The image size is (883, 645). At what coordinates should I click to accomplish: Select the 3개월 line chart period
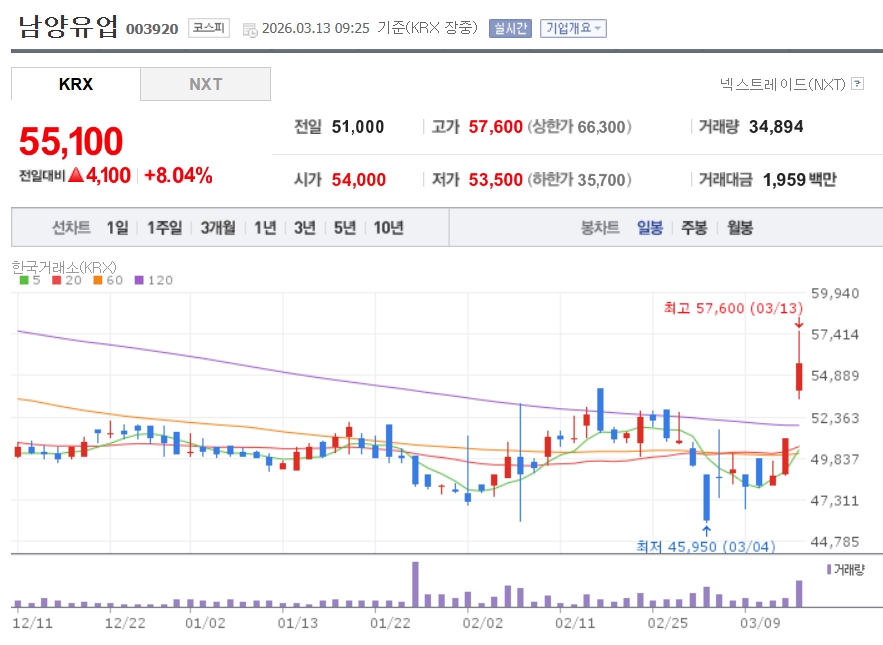pos(218,228)
